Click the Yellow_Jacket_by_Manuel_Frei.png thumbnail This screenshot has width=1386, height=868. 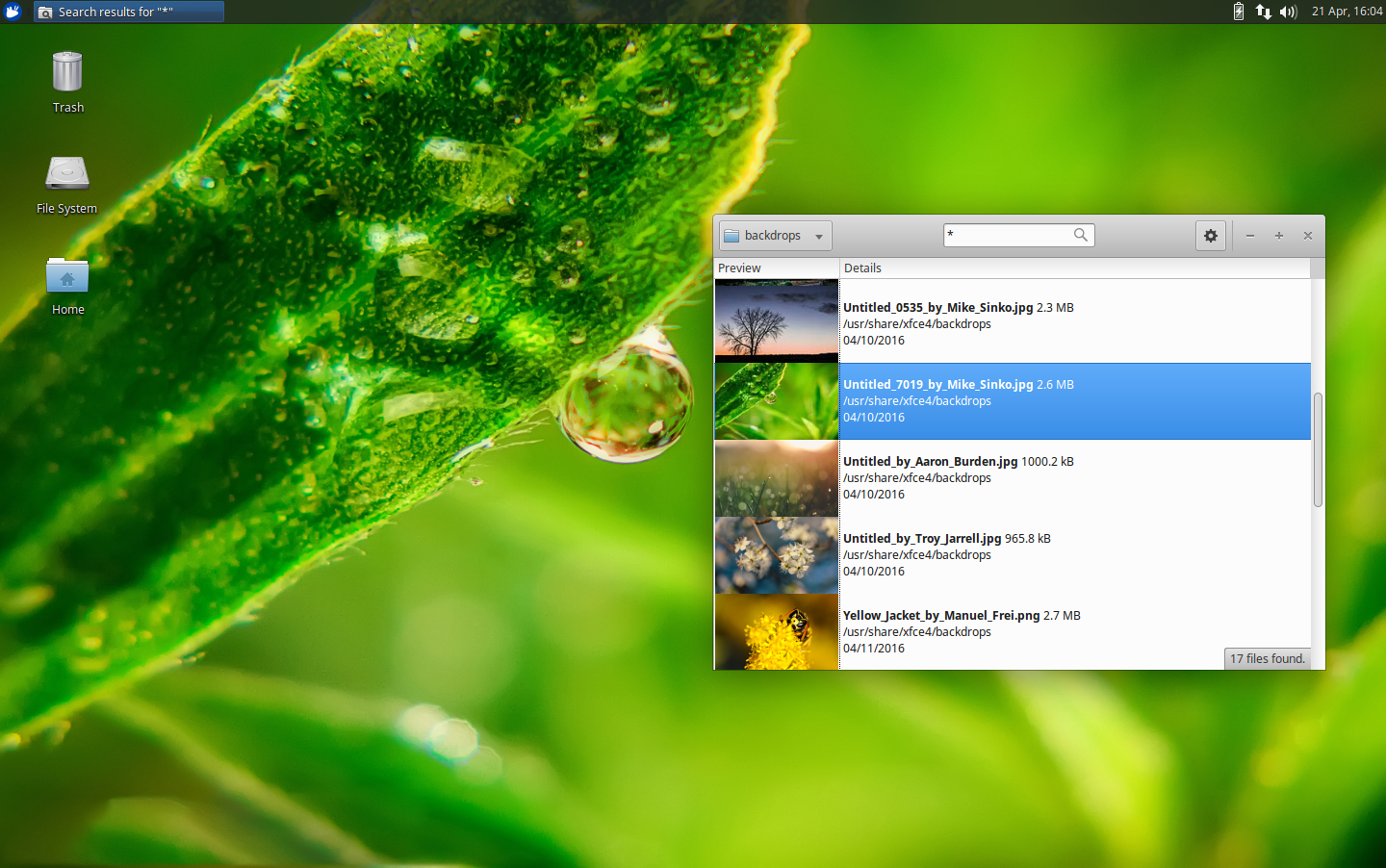click(x=776, y=632)
